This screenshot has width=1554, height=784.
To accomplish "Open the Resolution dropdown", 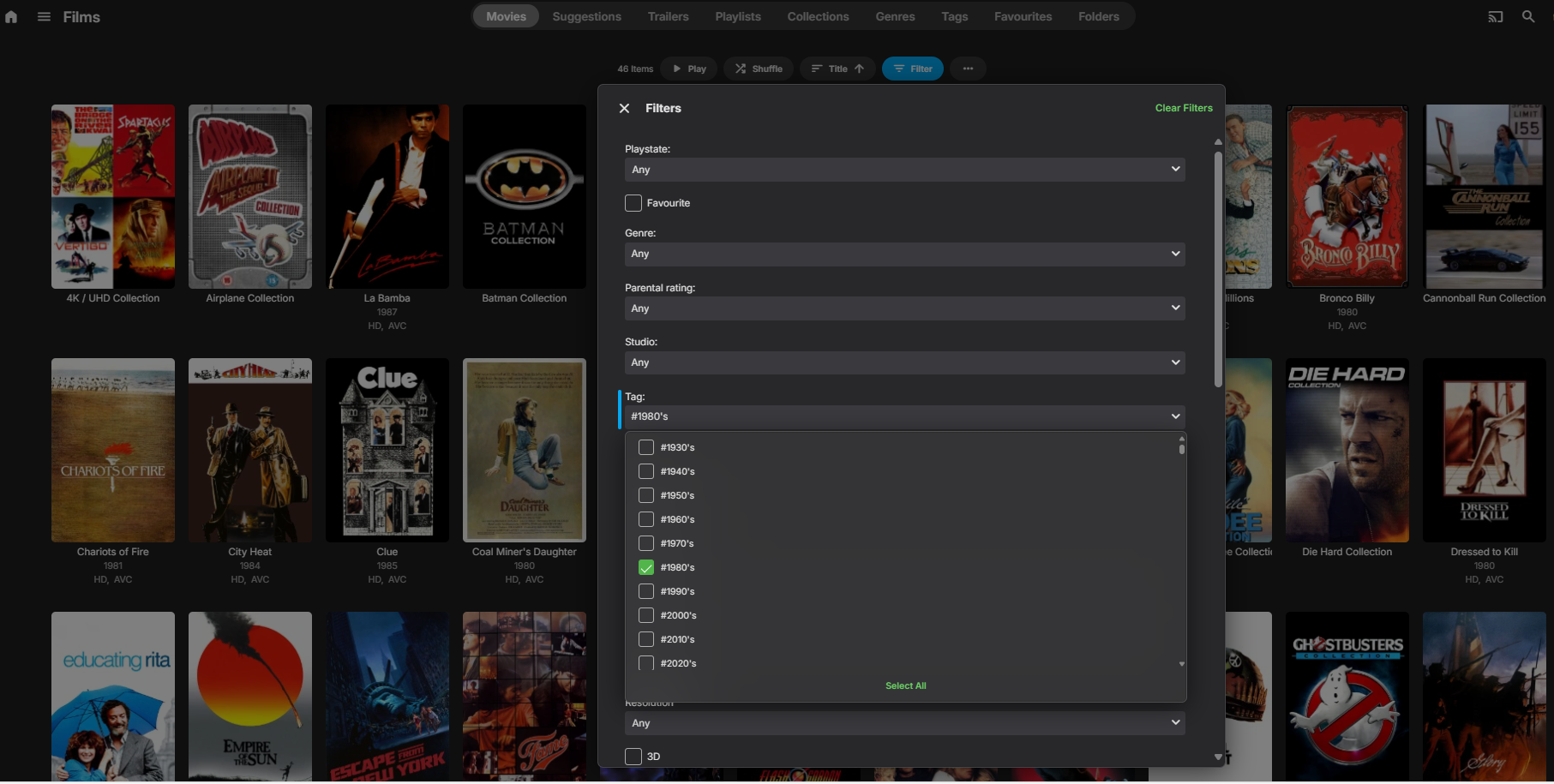I will [904, 723].
